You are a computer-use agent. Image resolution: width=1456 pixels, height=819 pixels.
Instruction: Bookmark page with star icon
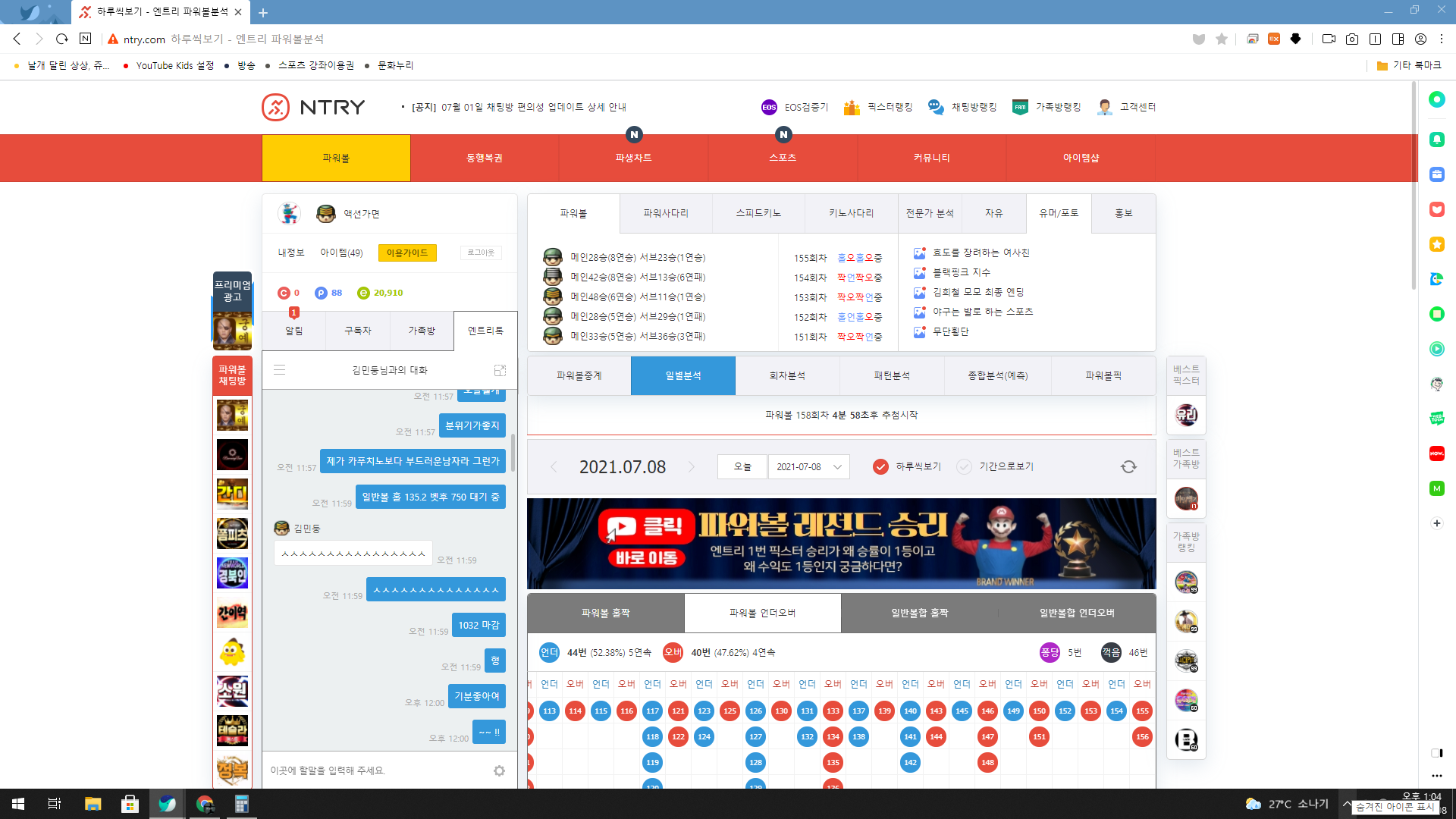(1221, 39)
